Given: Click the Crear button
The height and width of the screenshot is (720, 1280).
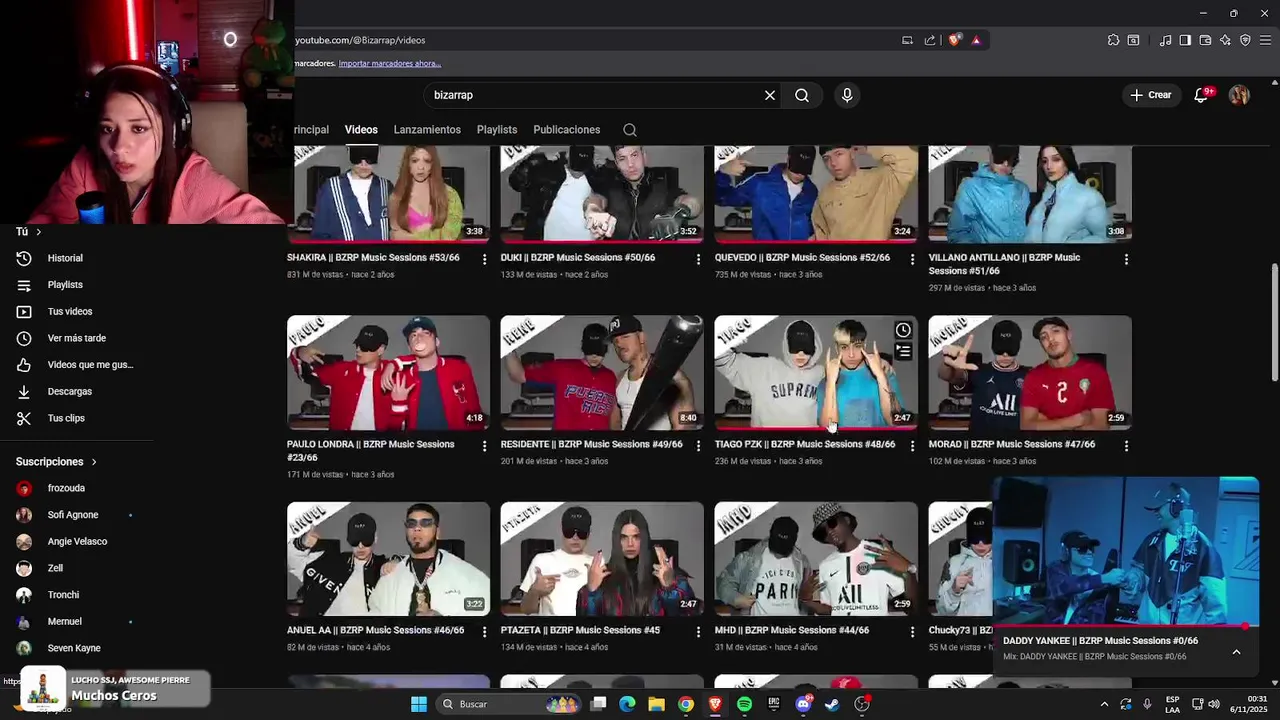Looking at the screenshot, I should click(x=1150, y=95).
